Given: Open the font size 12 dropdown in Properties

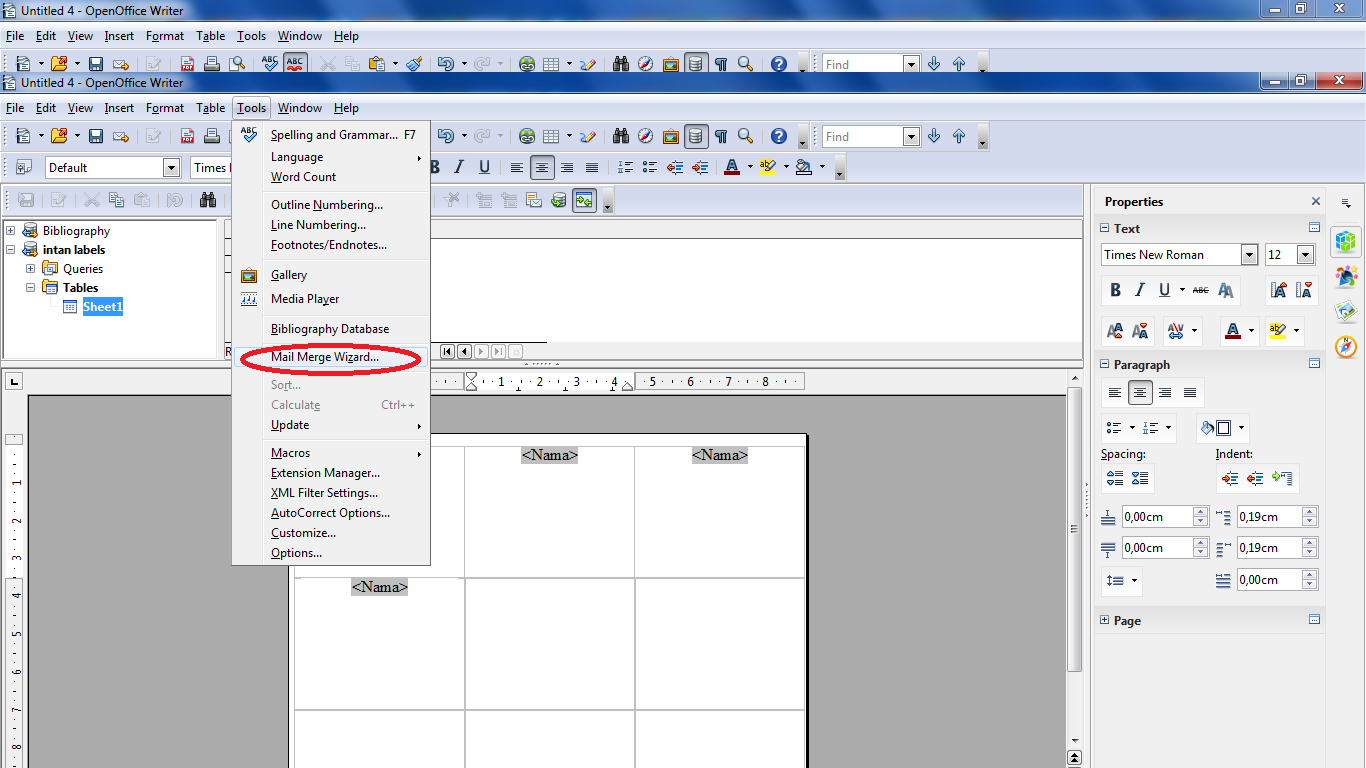Looking at the screenshot, I should 1305,255.
